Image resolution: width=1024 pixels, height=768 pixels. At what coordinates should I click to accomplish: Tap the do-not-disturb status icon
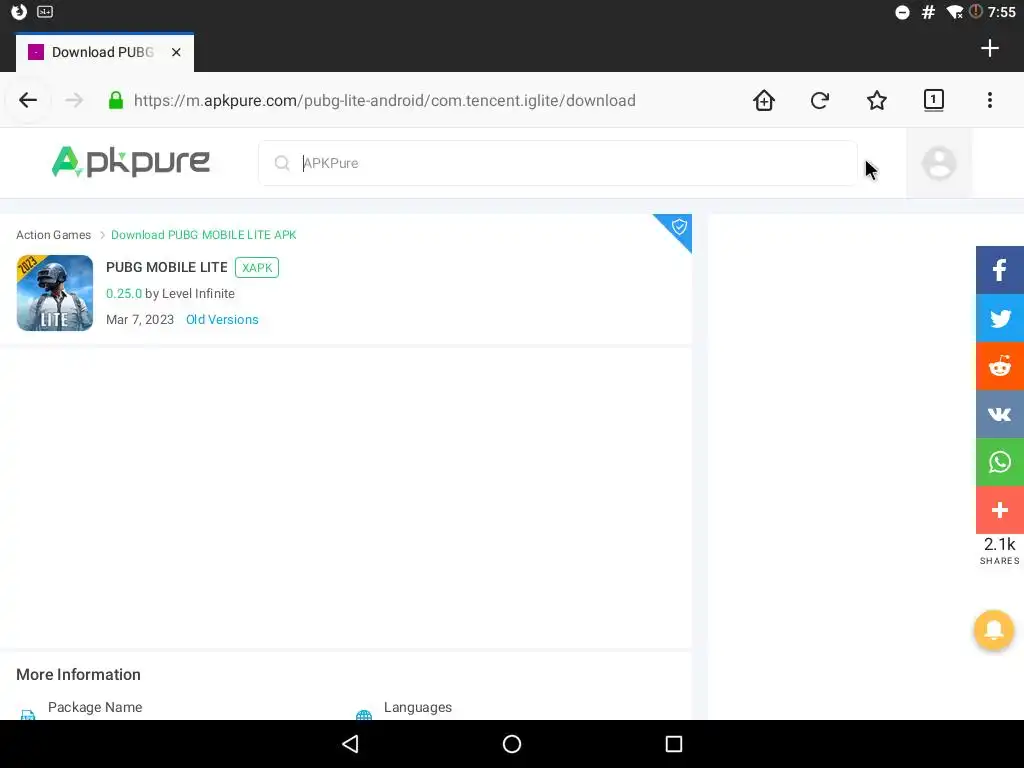pos(902,12)
